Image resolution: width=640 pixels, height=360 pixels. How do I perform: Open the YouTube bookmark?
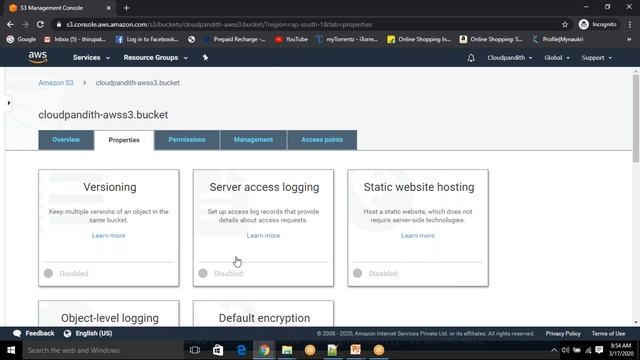(291, 39)
